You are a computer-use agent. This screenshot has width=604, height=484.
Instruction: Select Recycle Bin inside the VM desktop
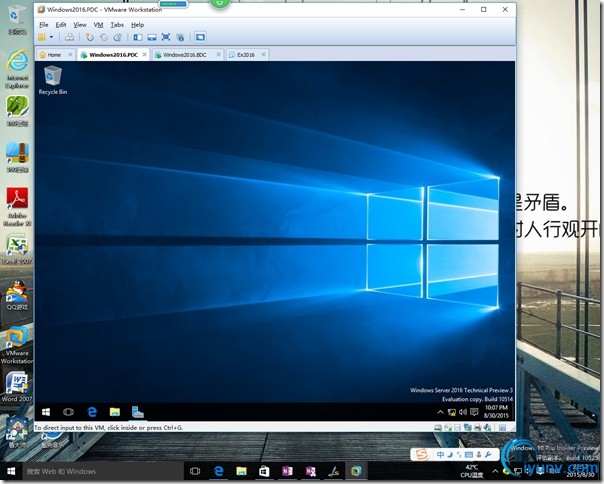[53, 80]
